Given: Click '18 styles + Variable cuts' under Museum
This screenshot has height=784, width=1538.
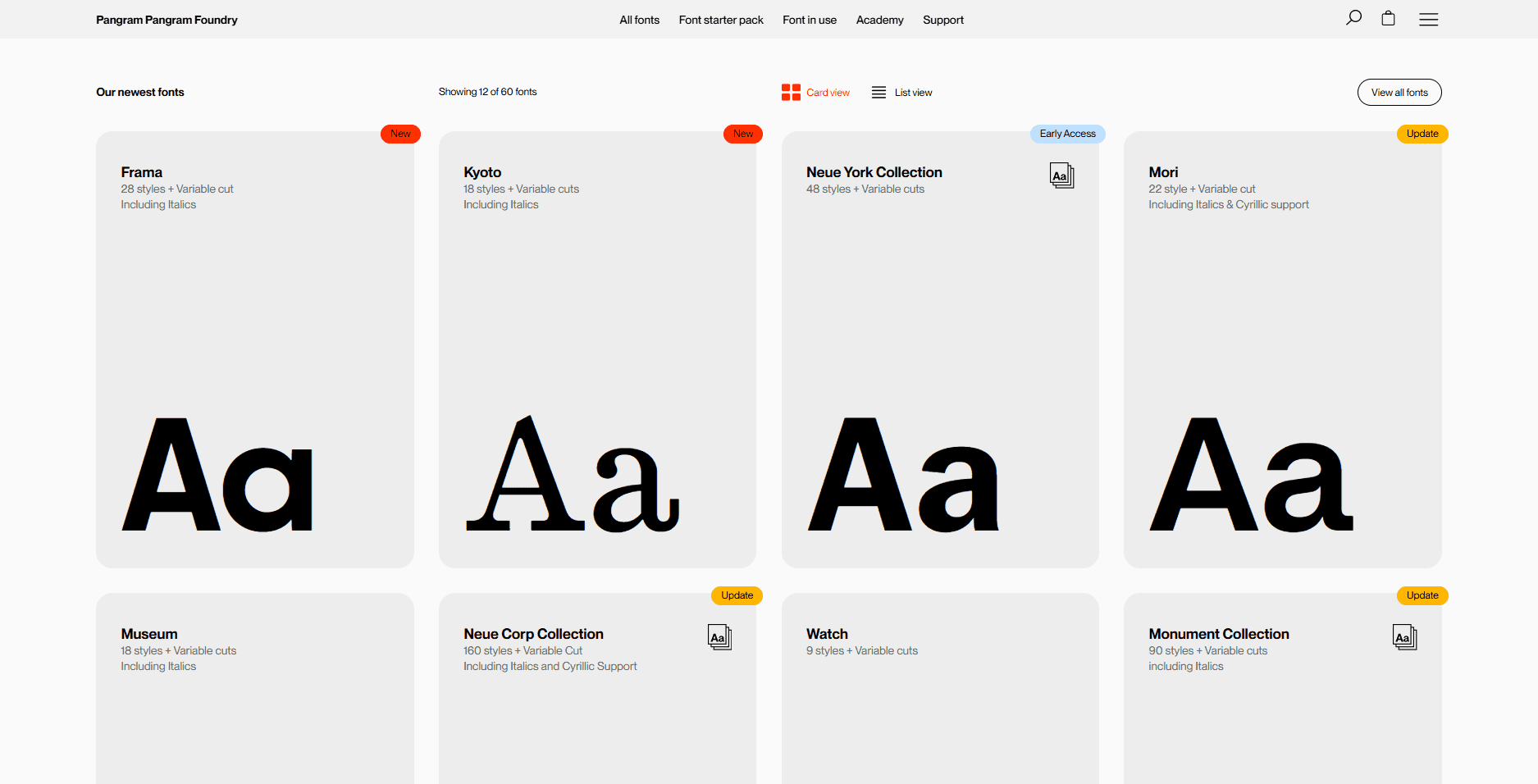Looking at the screenshot, I should (178, 650).
